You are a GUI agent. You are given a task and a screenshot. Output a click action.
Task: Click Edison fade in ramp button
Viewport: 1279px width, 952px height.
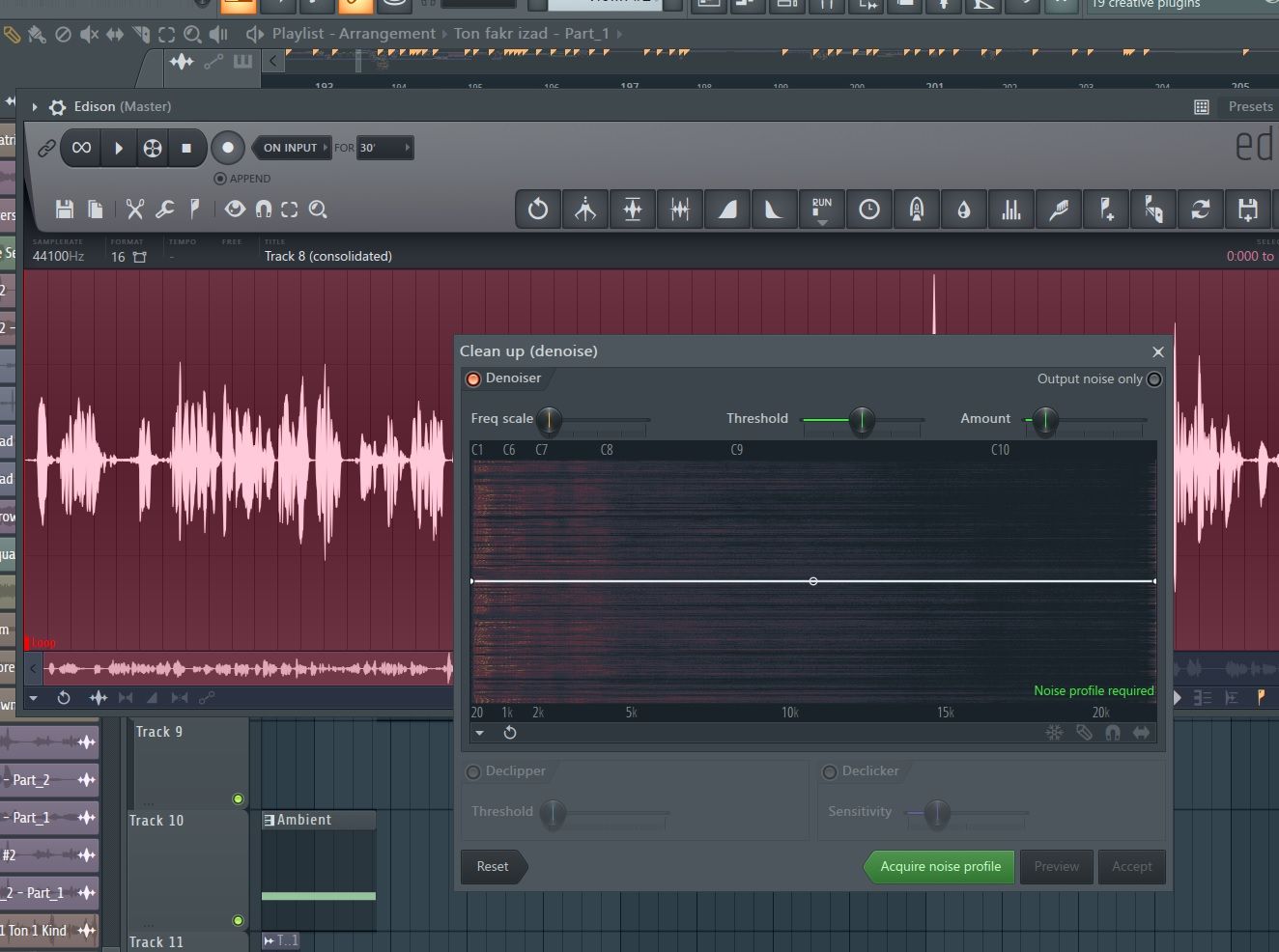point(727,209)
